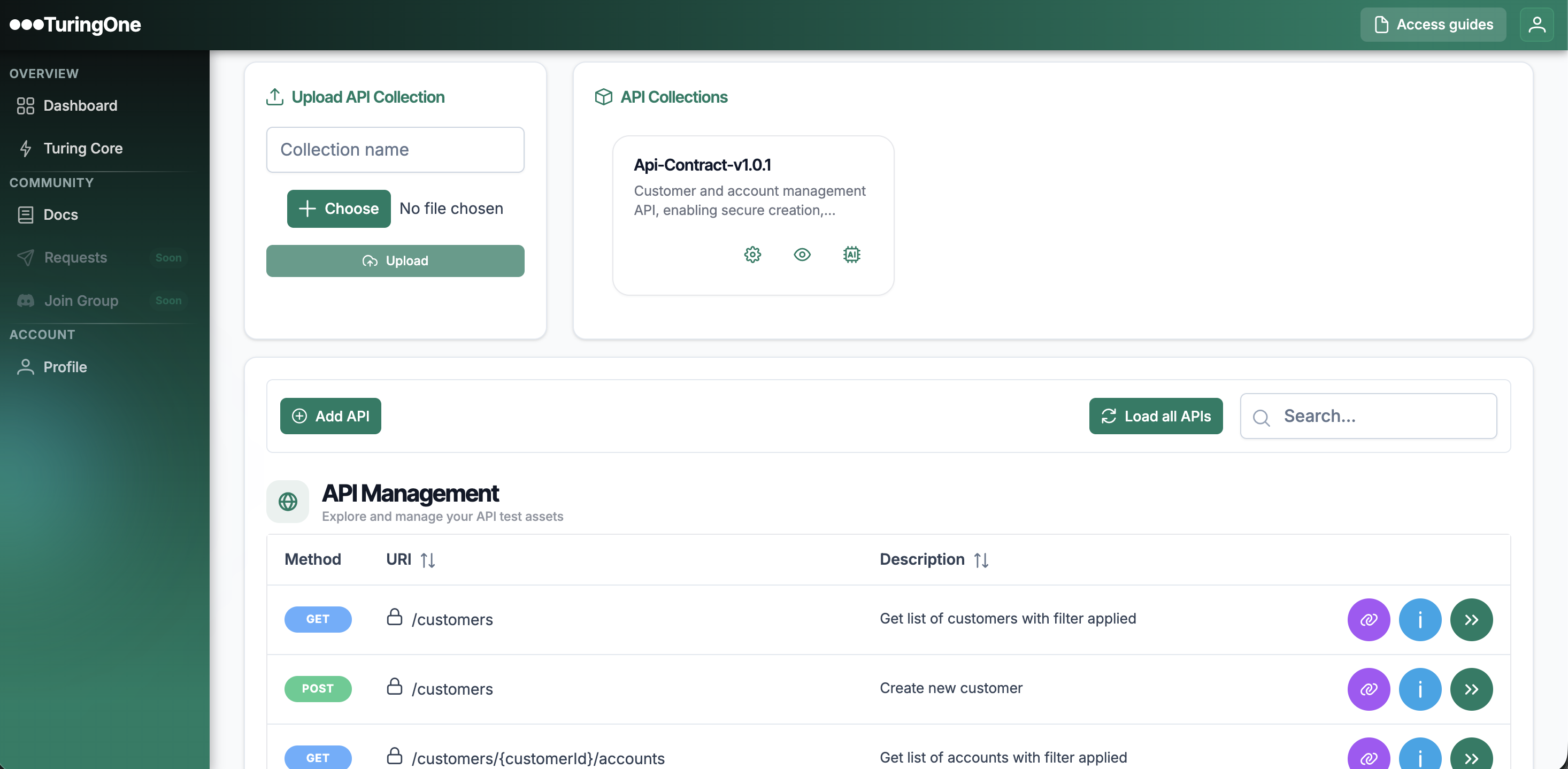Open the user profile avatar menu

pyautogui.click(x=1536, y=25)
